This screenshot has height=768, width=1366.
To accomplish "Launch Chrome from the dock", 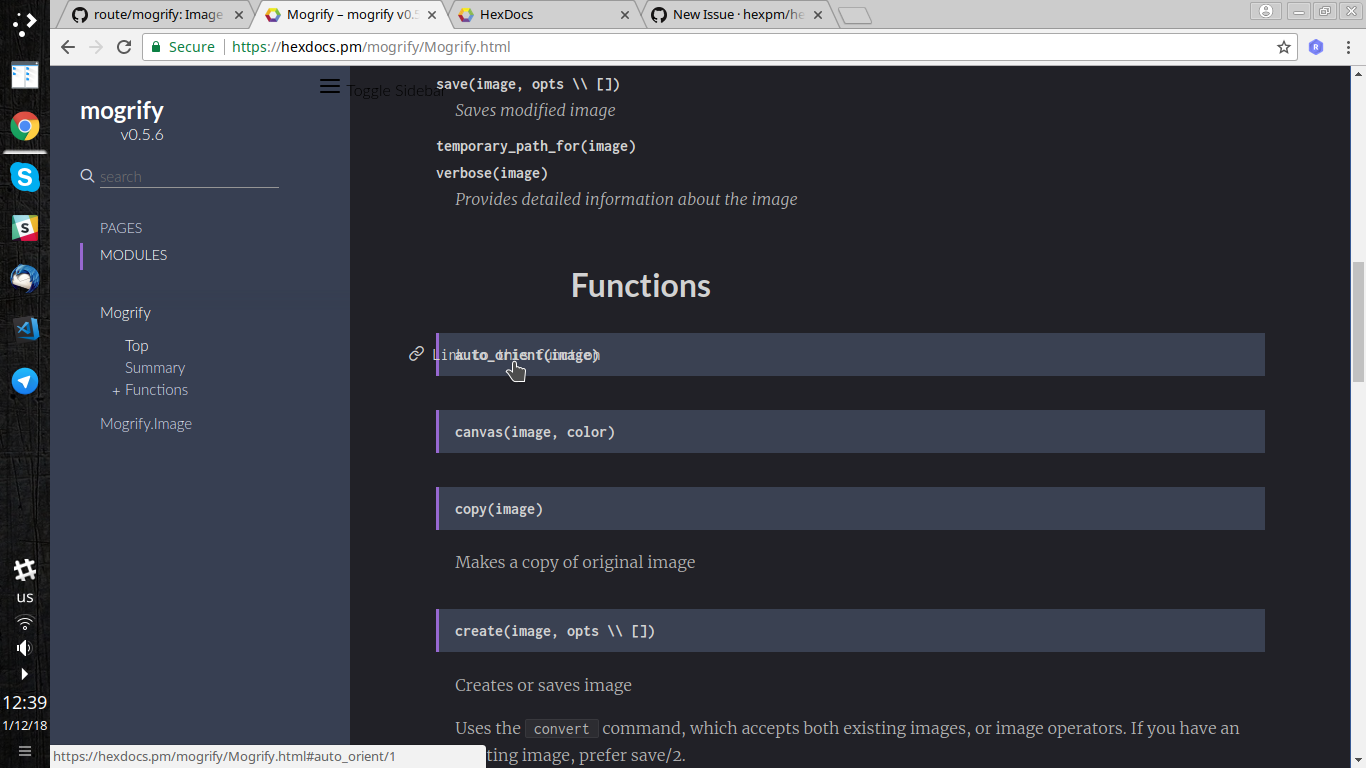I will 25,126.
